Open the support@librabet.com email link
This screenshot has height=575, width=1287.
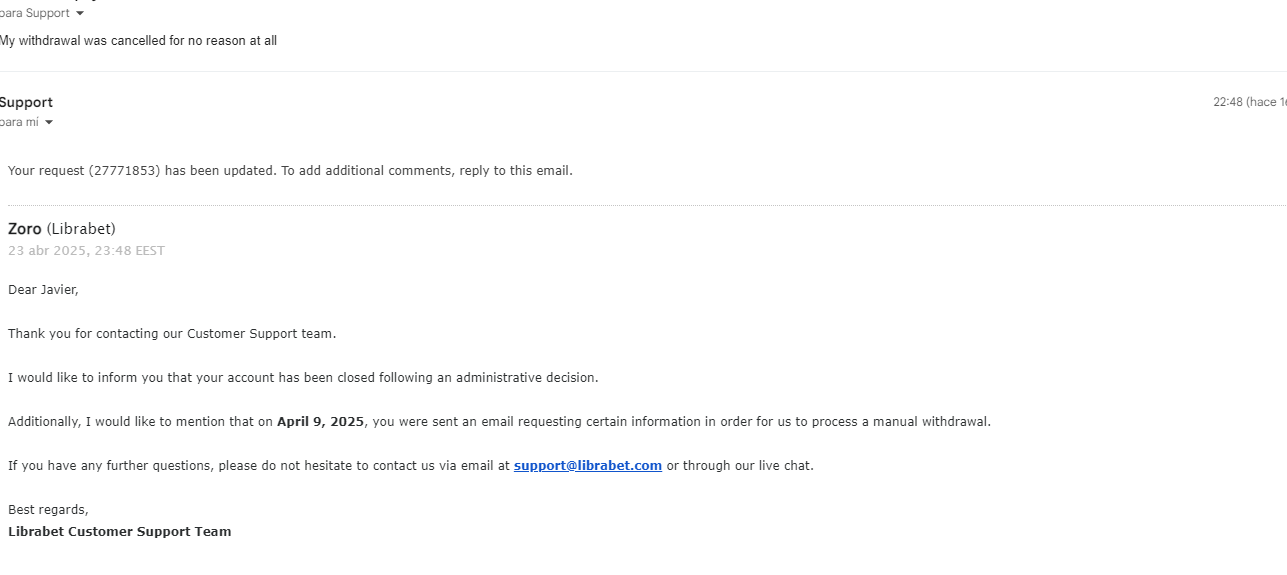587,466
